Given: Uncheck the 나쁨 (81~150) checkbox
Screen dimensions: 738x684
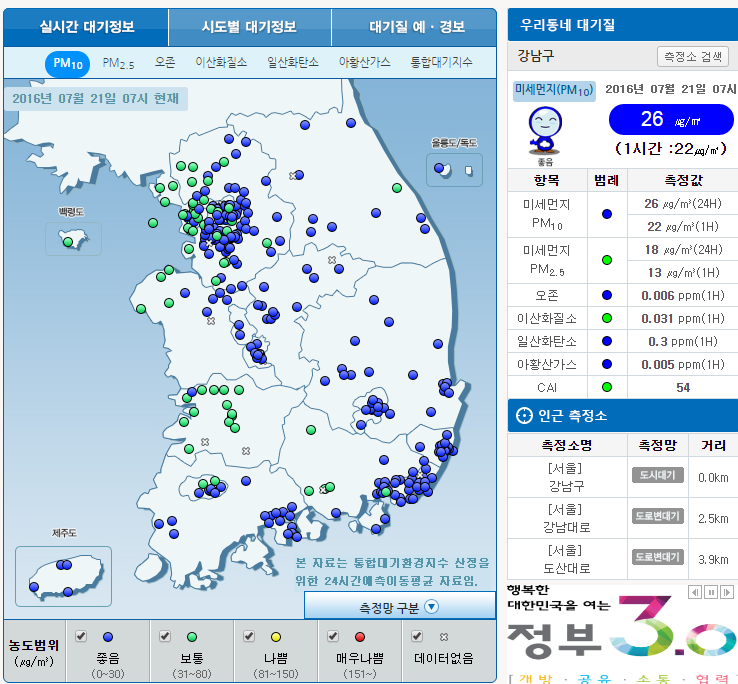Looking at the screenshot, I should point(249,636).
